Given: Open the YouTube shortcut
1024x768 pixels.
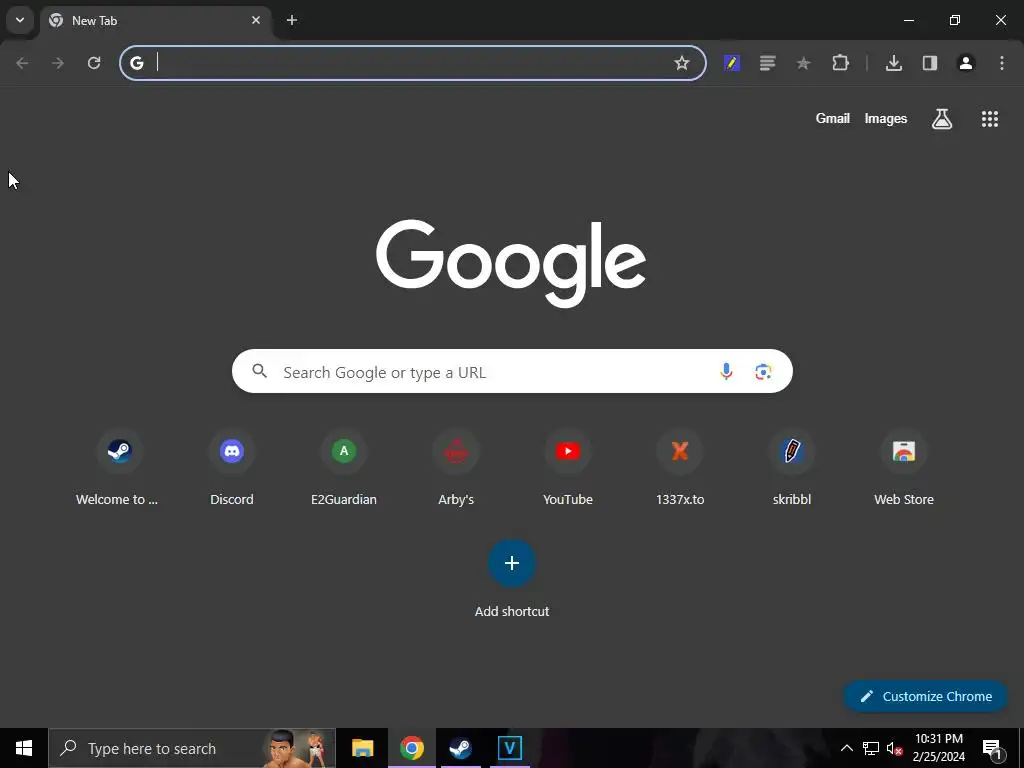Looking at the screenshot, I should (568, 467).
